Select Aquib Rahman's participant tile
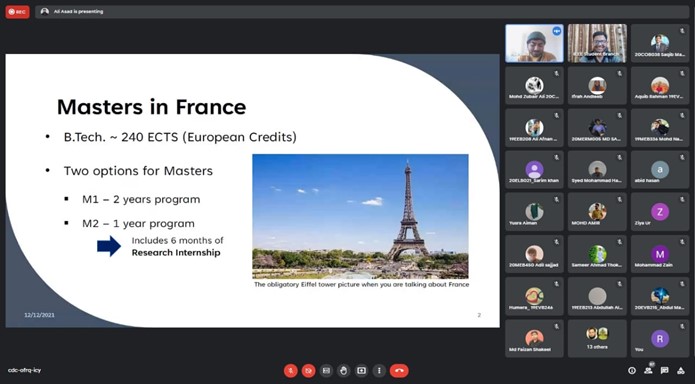 [660, 86]
